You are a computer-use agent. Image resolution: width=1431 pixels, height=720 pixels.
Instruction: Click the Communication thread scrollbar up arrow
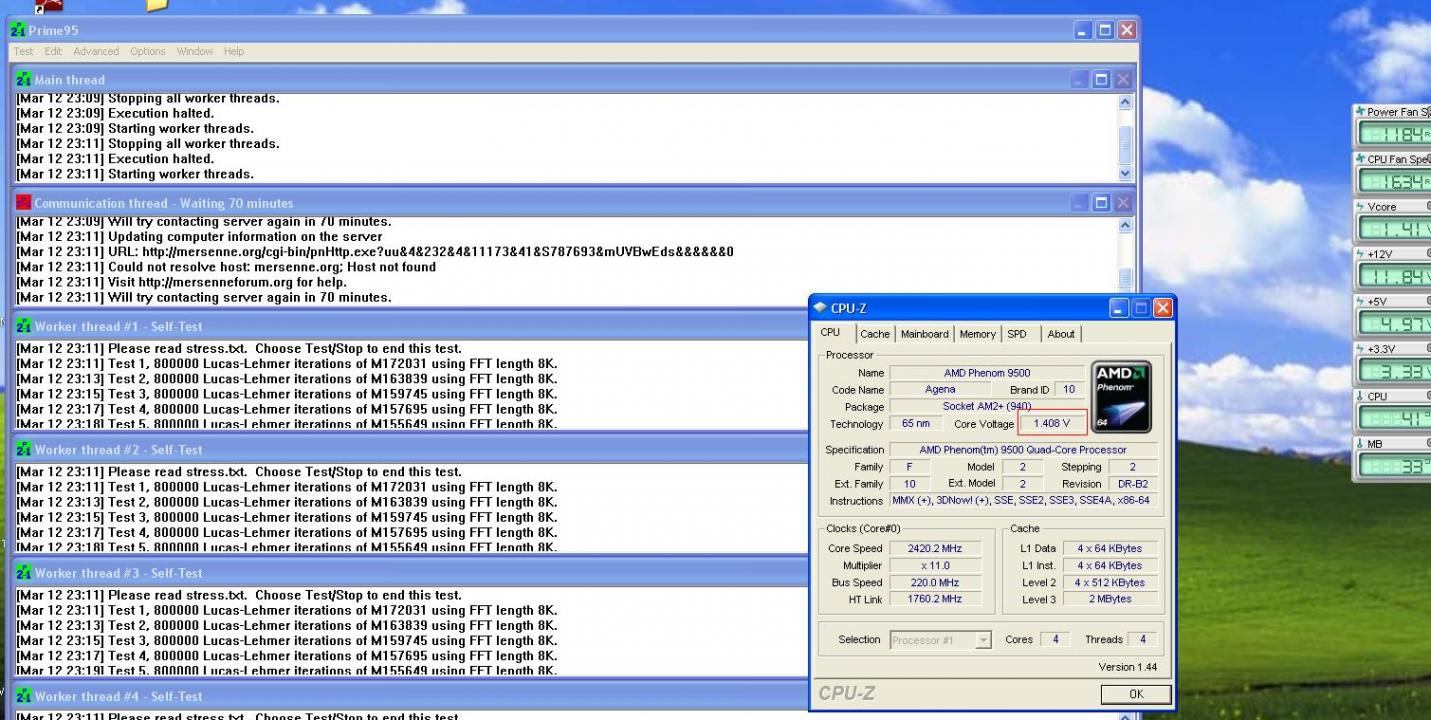[1124, 226]
